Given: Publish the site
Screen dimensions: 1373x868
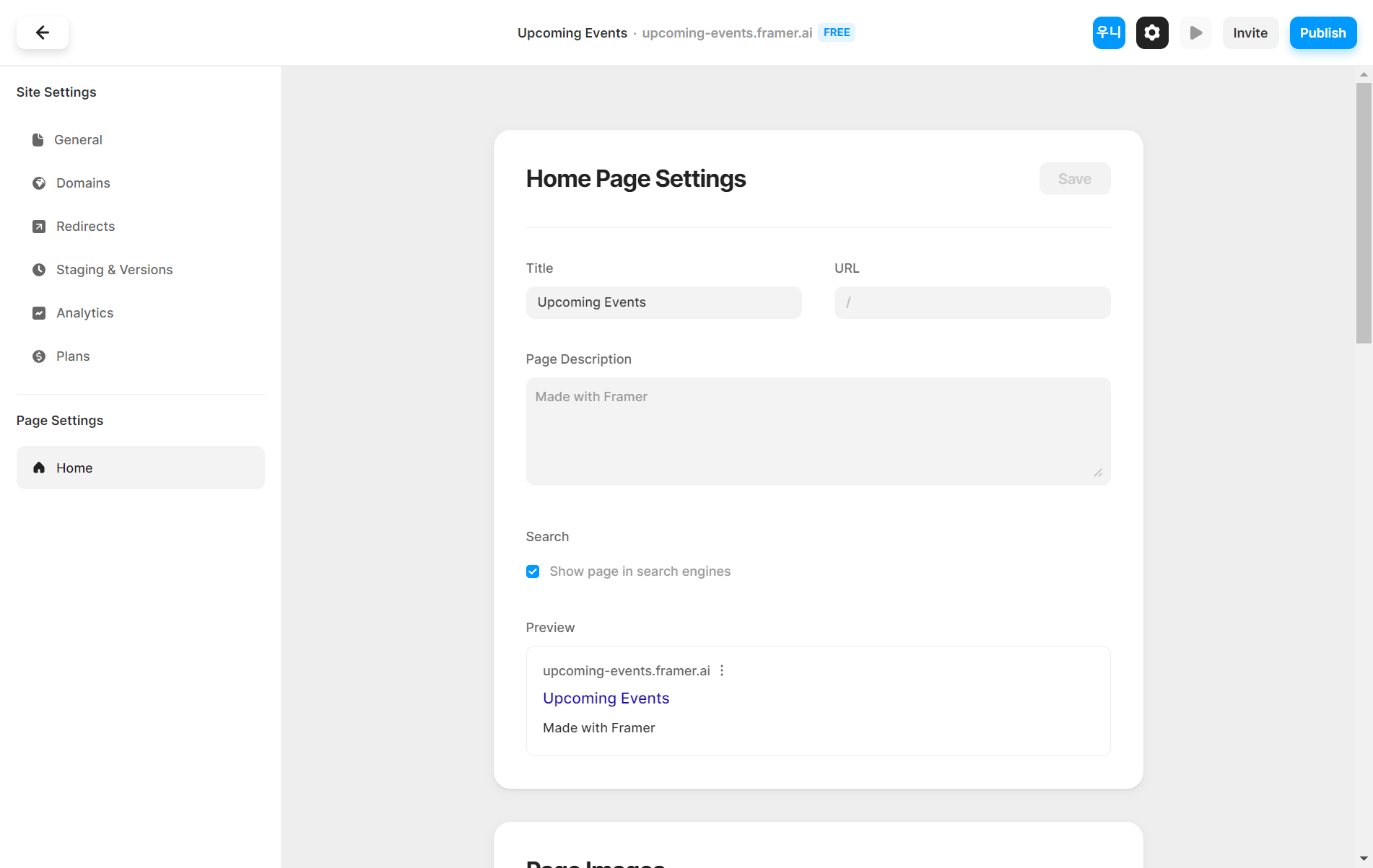Looking at the screenshot, I should click(1323, 32).
